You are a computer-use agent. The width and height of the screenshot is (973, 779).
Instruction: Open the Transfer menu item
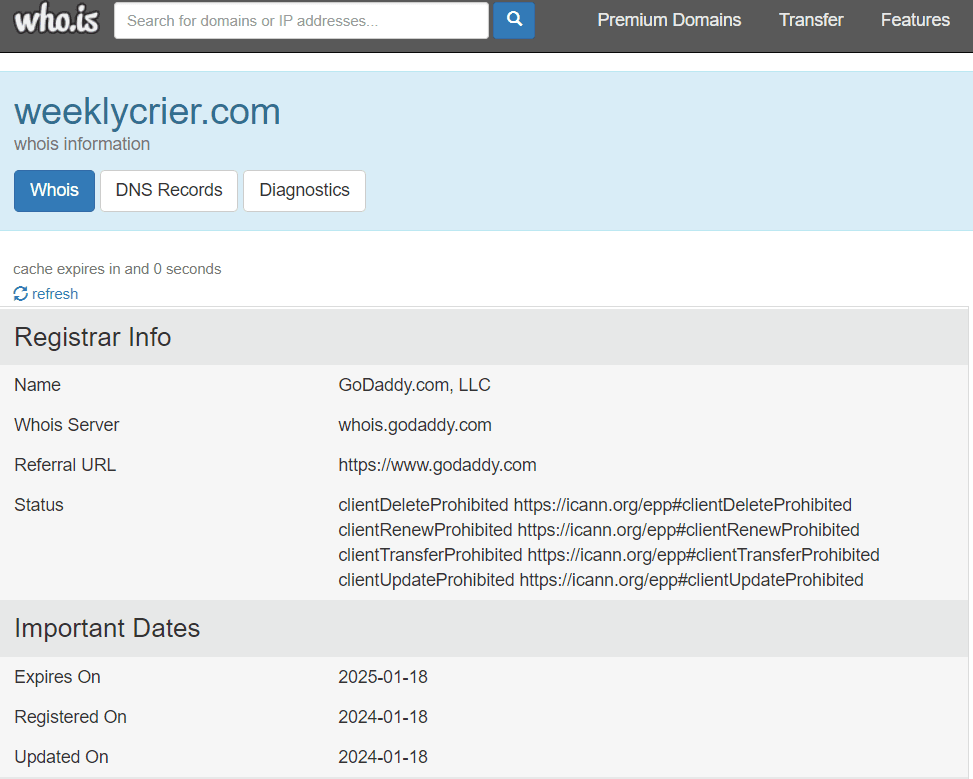(x=811, y=20)
